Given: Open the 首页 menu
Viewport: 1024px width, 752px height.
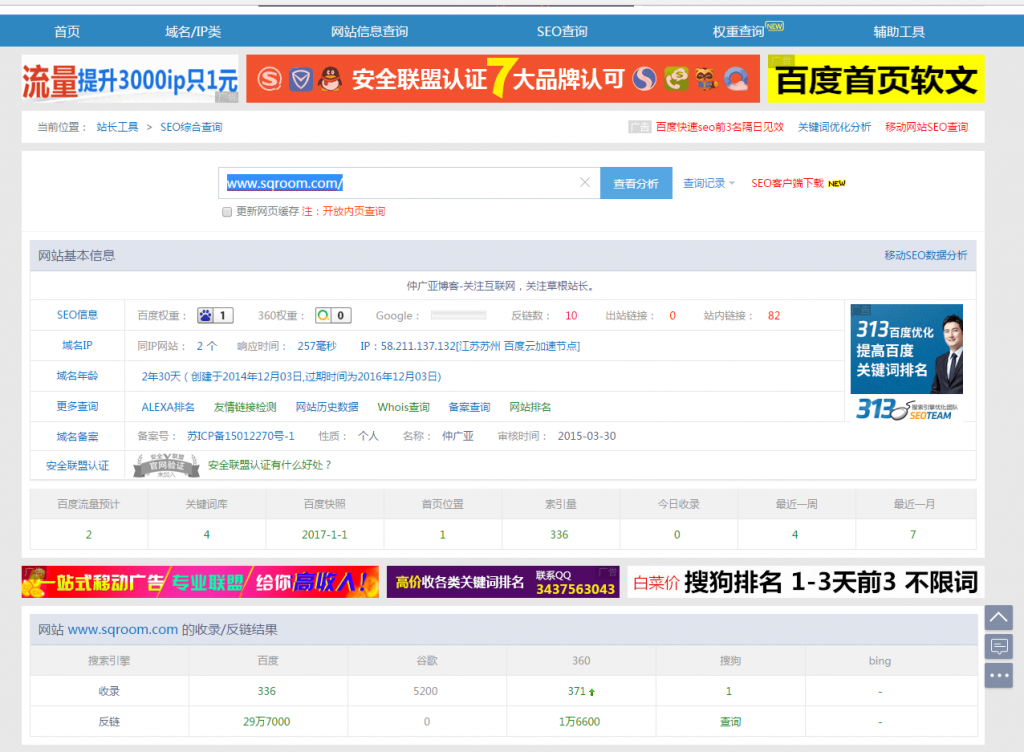Looking at the screenshot, I should click(x=67, y=31).
